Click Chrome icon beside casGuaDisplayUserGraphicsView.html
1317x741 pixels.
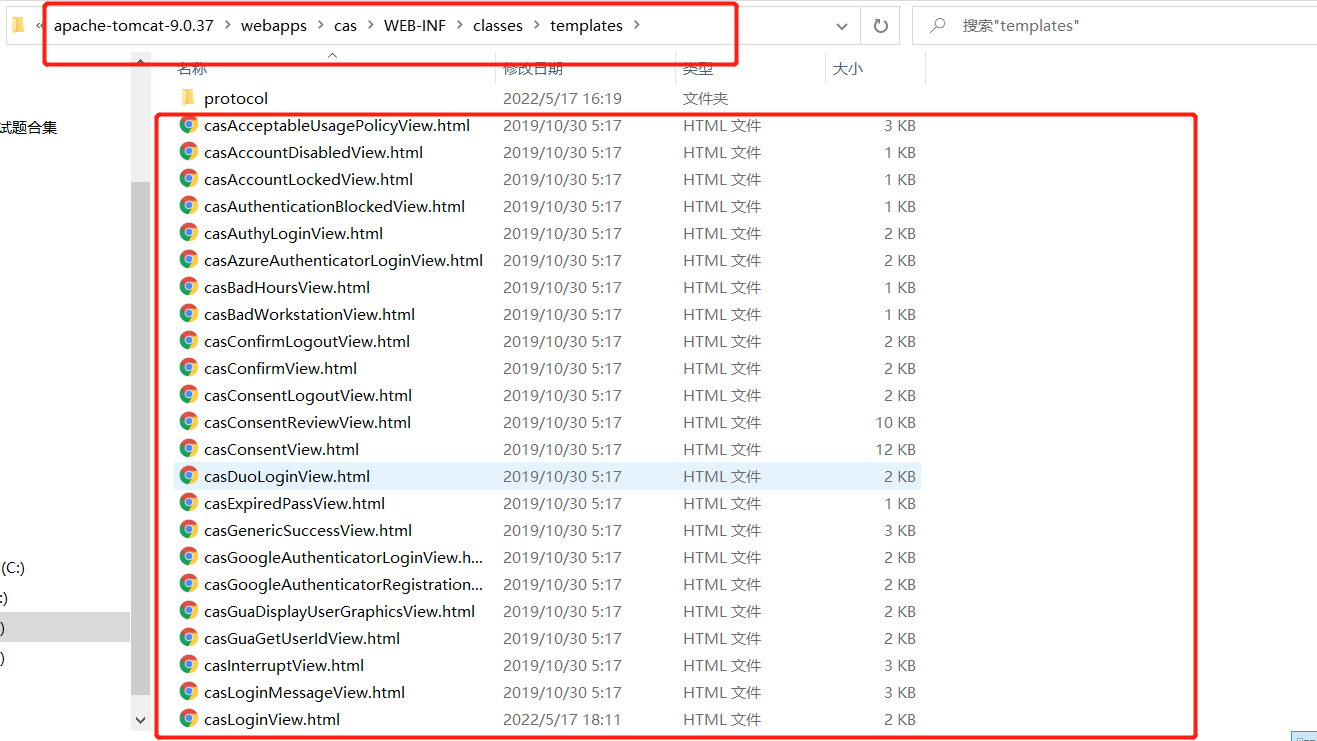[188, 611]
